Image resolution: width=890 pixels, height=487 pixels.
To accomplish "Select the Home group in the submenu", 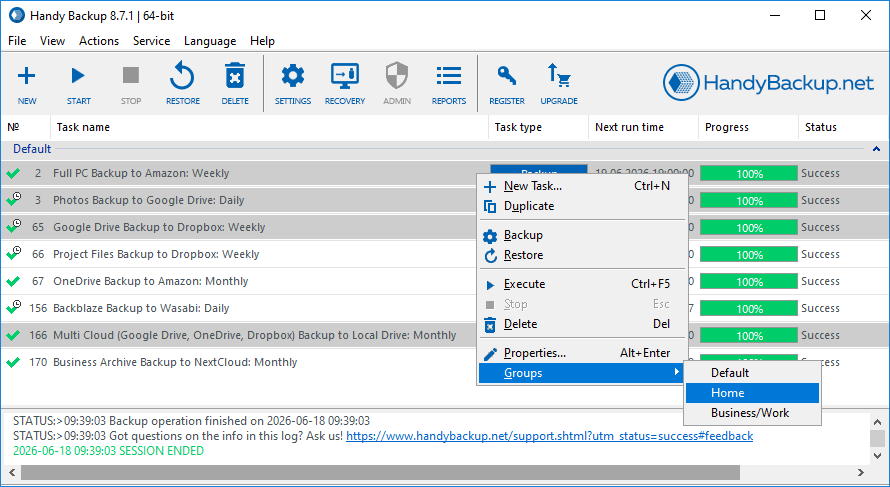I will point(752,393).
